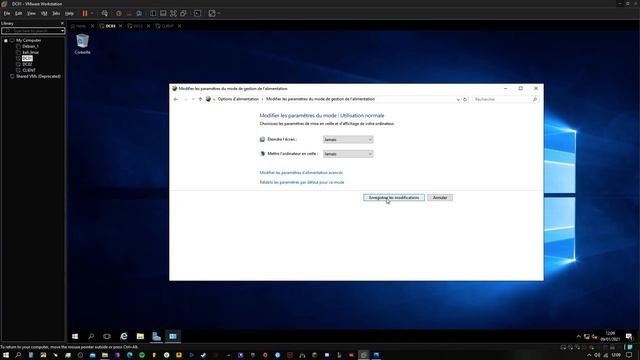
Task: Switch to the Home tab
Action: pyautogui.click(x=80, y=26)
